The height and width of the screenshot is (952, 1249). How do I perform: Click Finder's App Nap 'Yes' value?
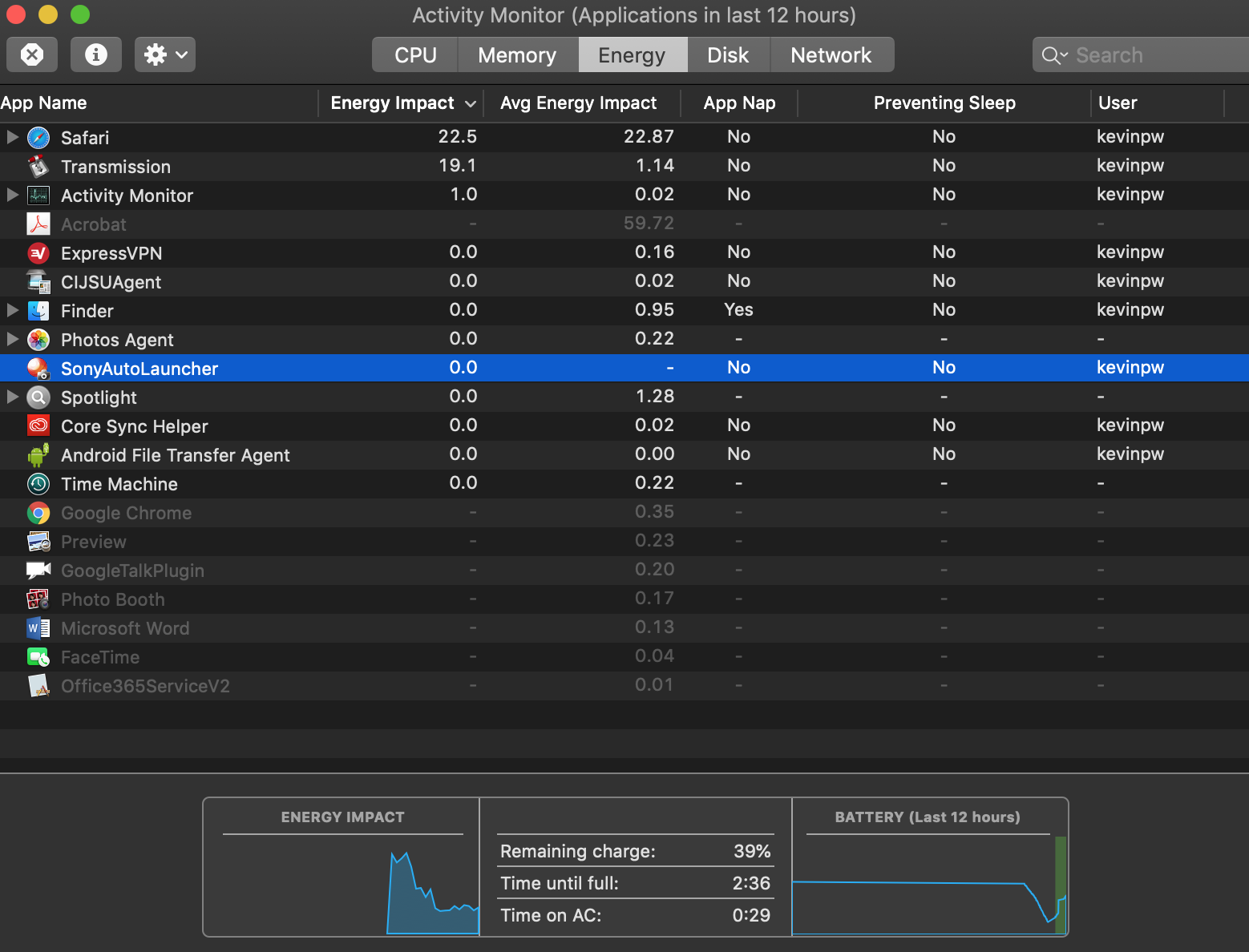[739, 310]
